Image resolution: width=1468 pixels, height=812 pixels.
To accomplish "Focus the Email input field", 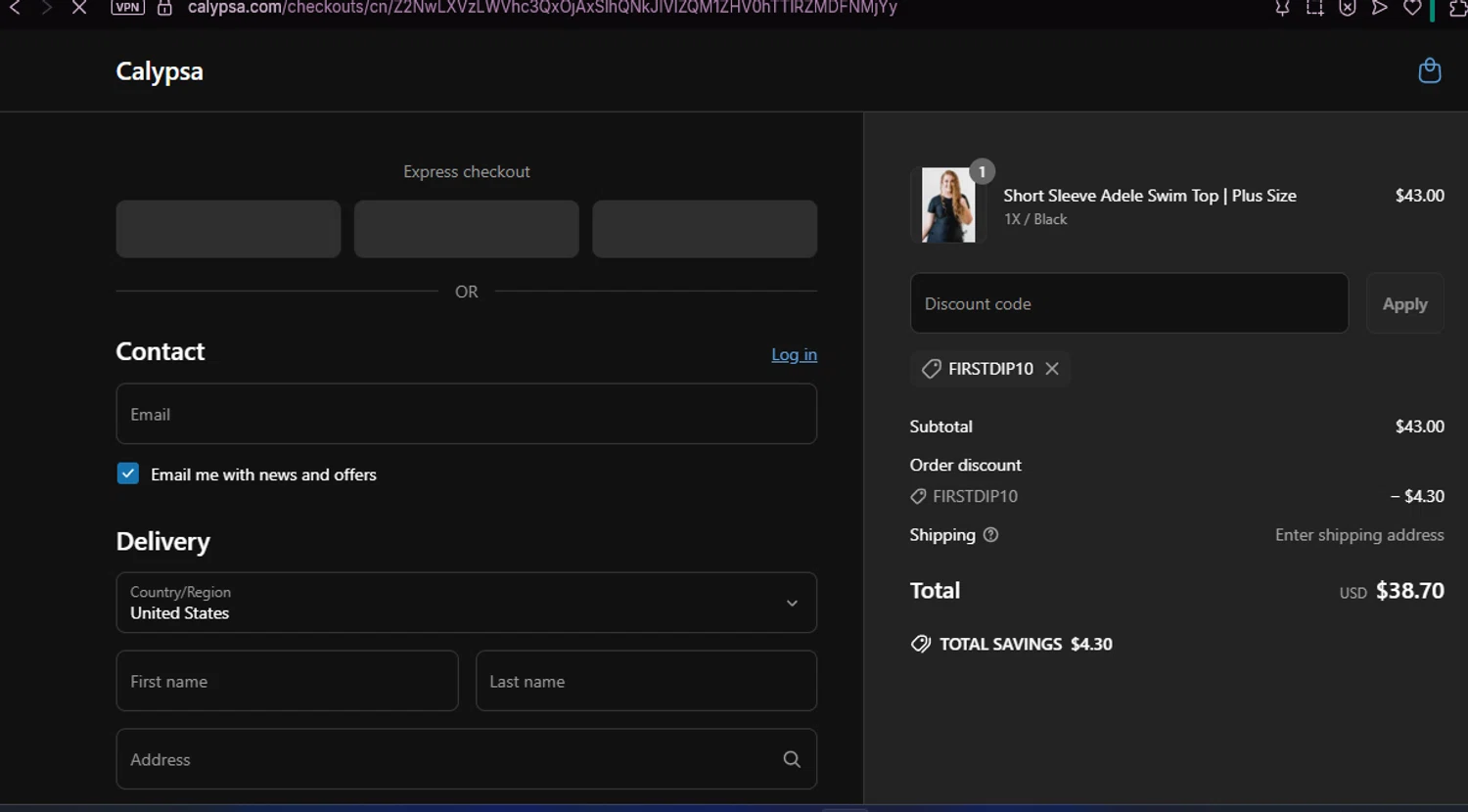I will point(467,414).
